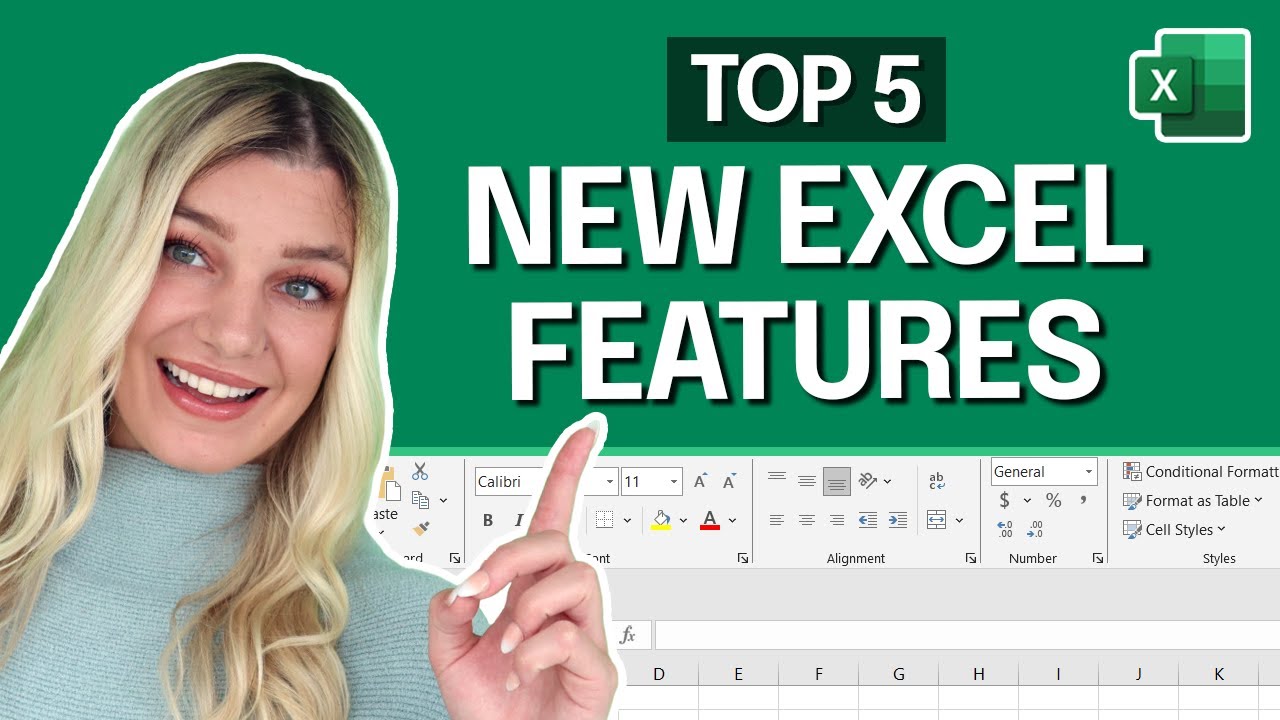Open the Accounting format dropdown arrow
This screenshot has width=1280, height=720.
click(1027, 500)
